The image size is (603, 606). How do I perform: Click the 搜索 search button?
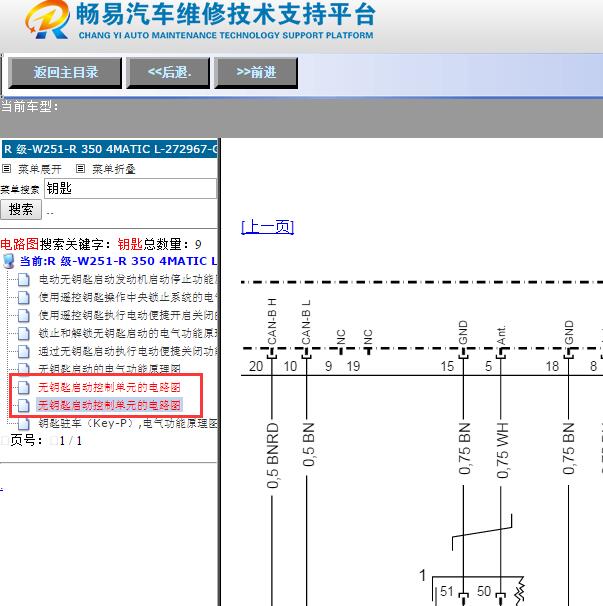pyautogui.click(x=21, y=209)
